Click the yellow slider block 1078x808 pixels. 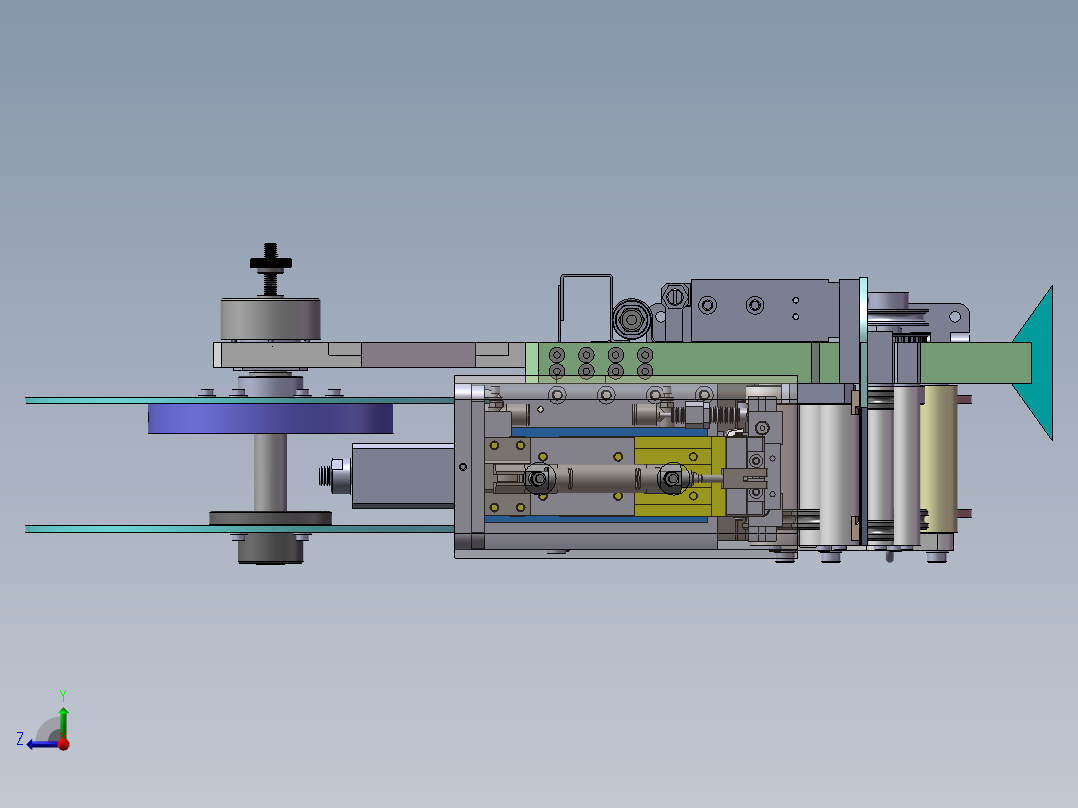[679, 476]
